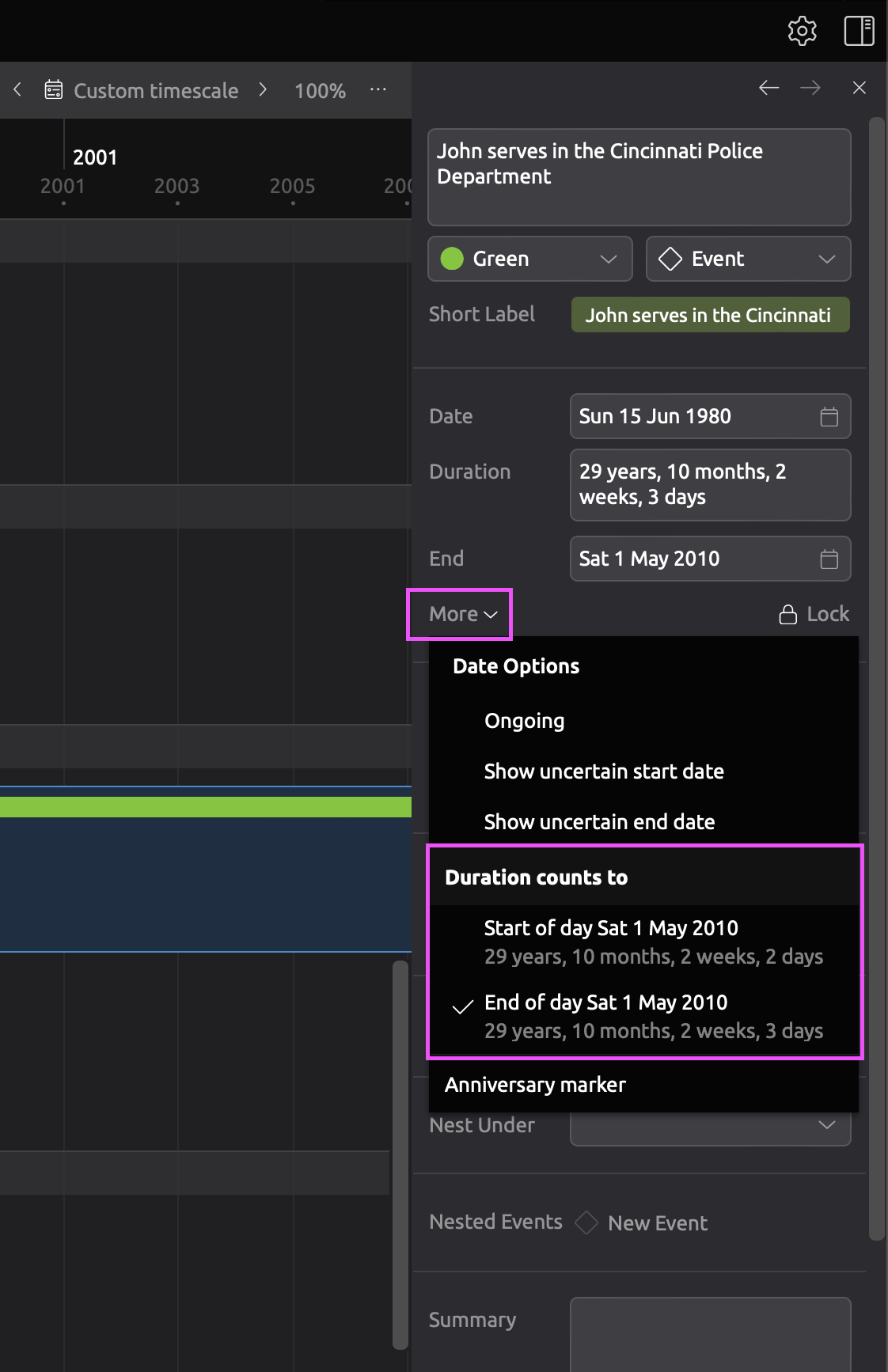Choose the Anniversary marker menu item
This screenshot has width=888, height=1372.
click(x=535, y=1085)
